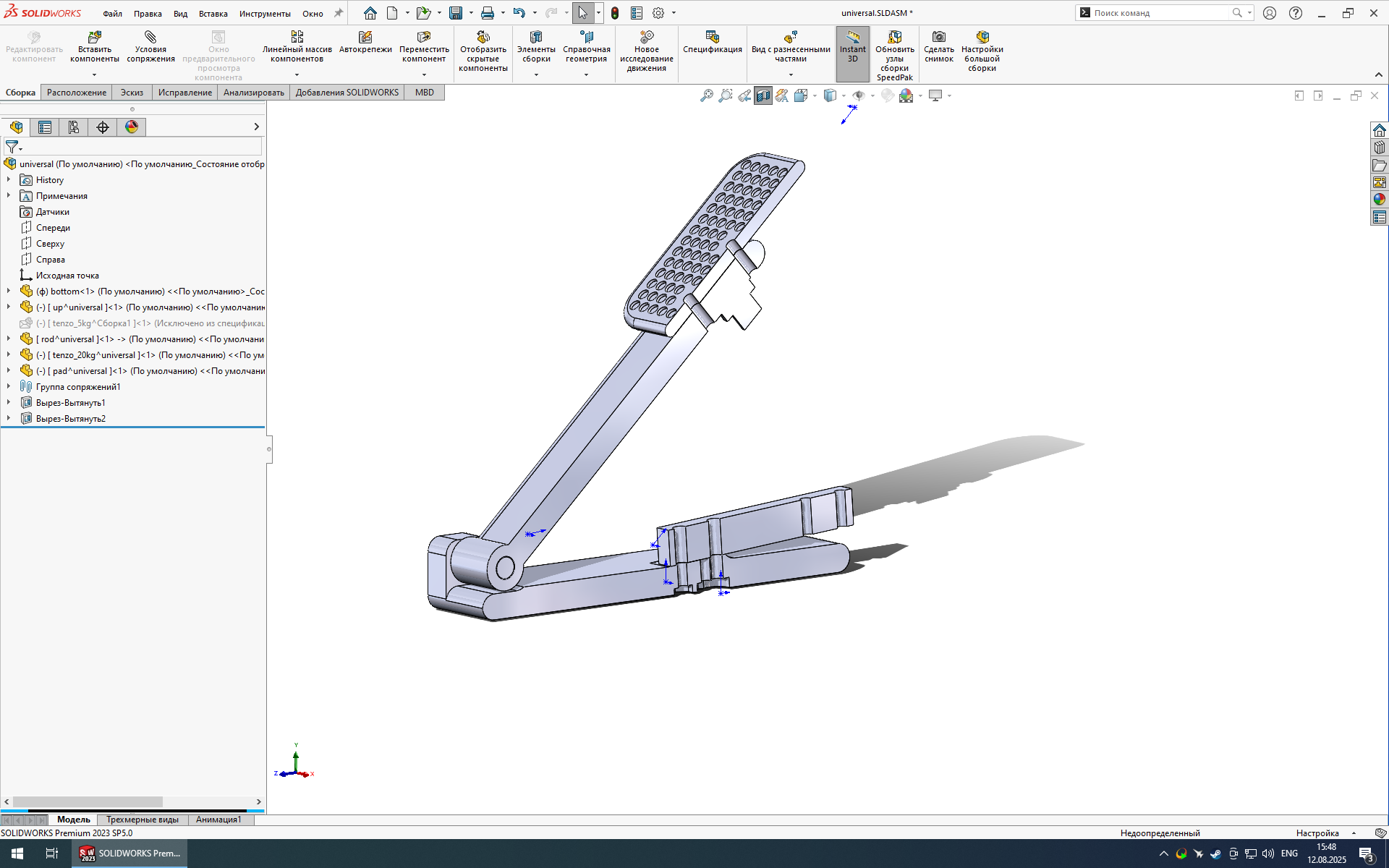Viewport: 1389px width, 868px height.
Task: Click the Save icon in top toolbar
Action: click(x=456, y=13)
